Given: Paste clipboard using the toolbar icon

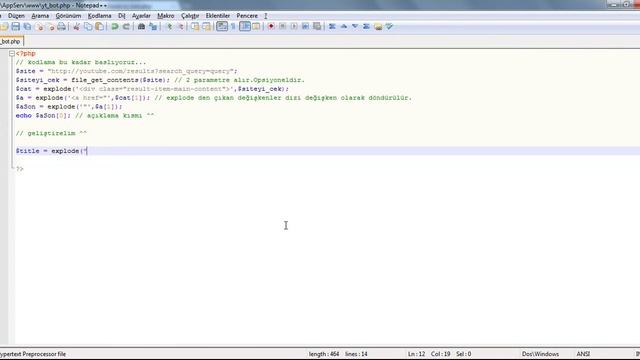Looking at the screenshot, I should pos(99,27).
